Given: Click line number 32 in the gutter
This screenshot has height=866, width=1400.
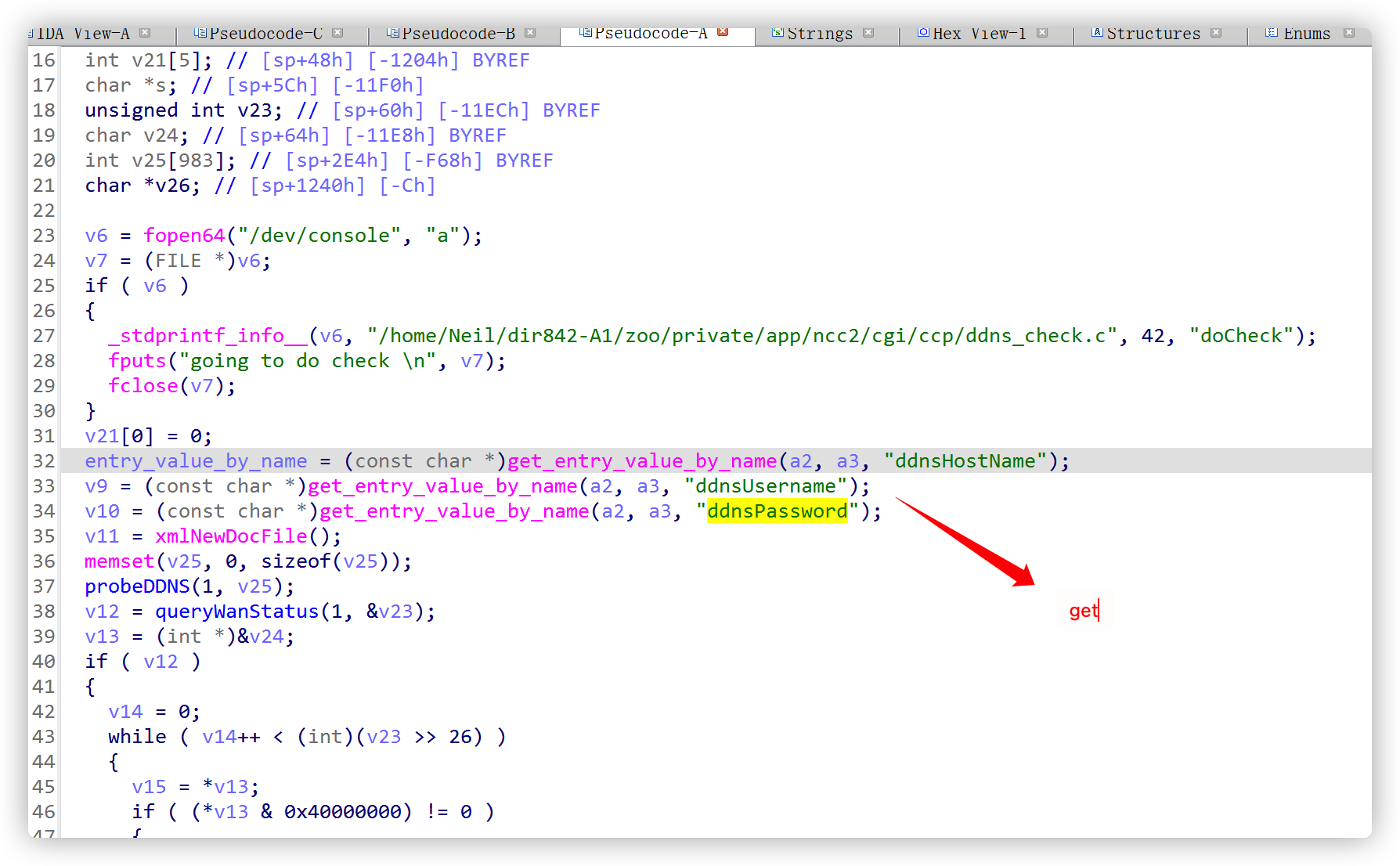Looking at the screenshot, I should [x=44, y=461].
